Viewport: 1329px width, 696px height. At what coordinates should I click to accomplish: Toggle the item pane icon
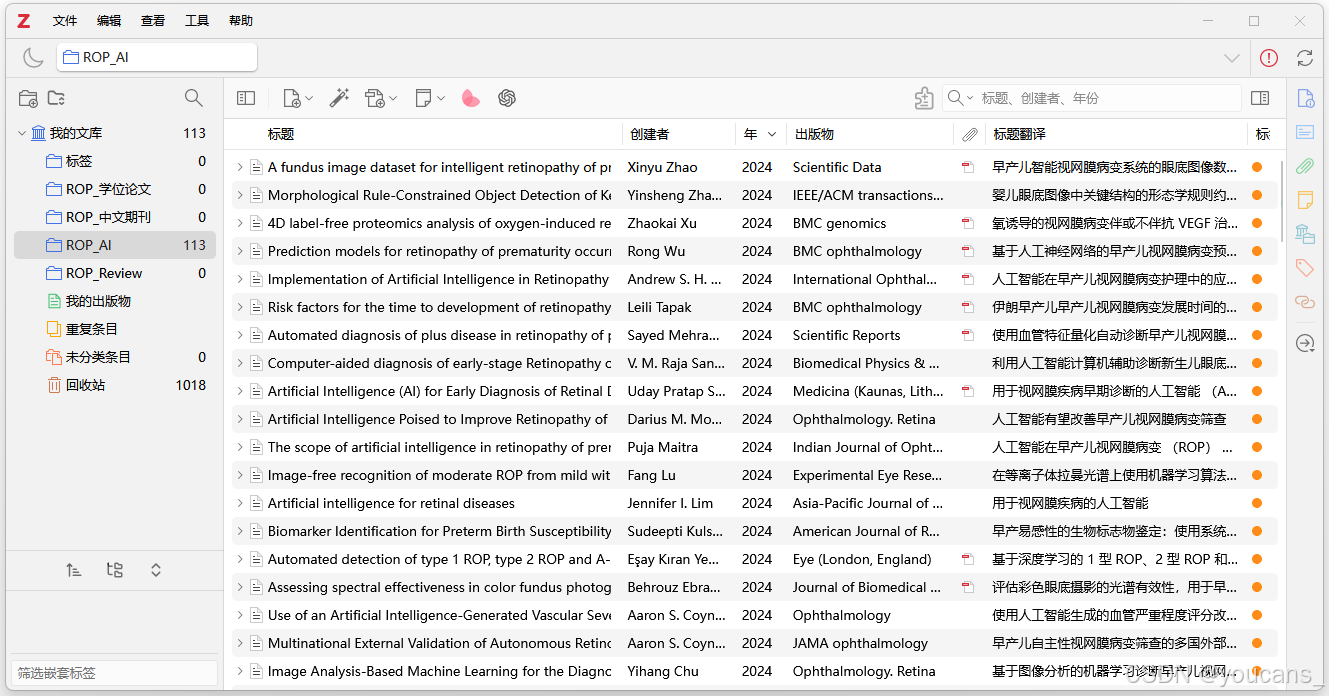1260,98
